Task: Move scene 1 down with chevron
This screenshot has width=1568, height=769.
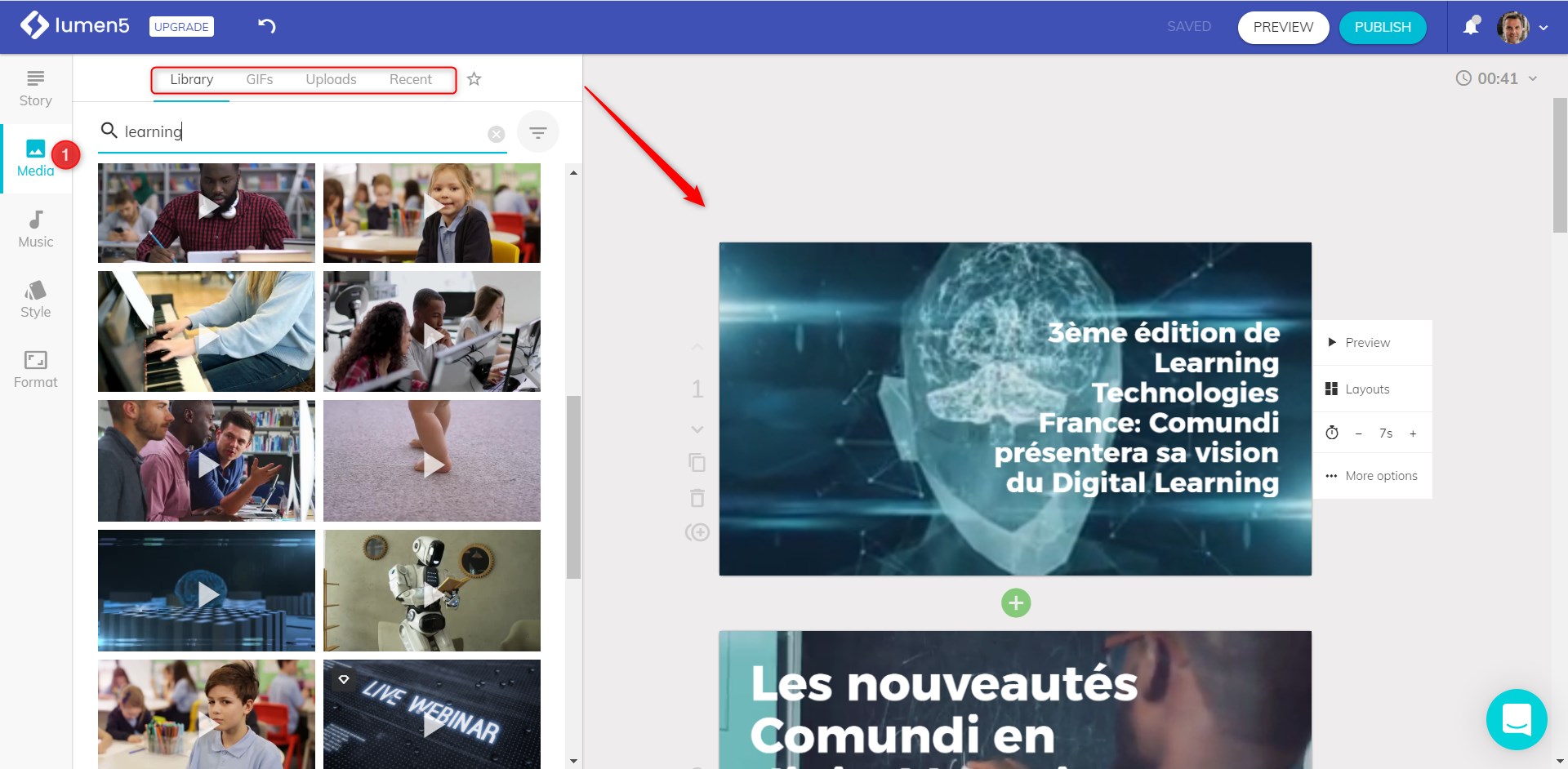Action: click(697, 429)
